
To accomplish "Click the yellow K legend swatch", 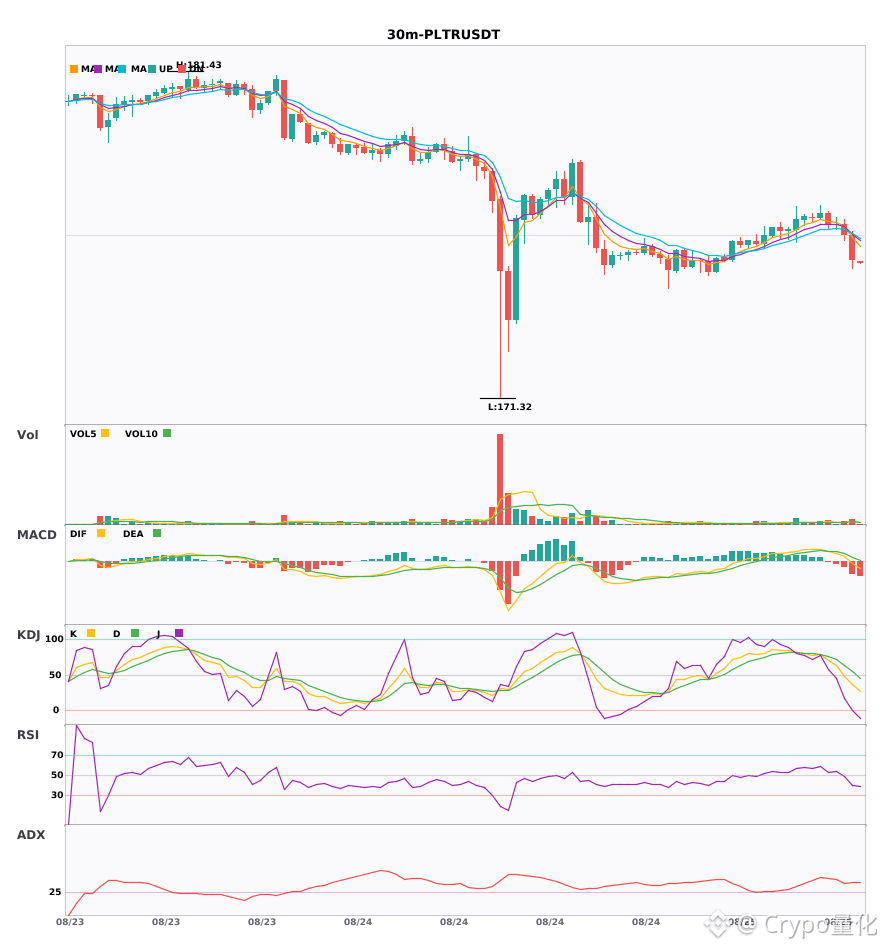I will pos(91,633).
